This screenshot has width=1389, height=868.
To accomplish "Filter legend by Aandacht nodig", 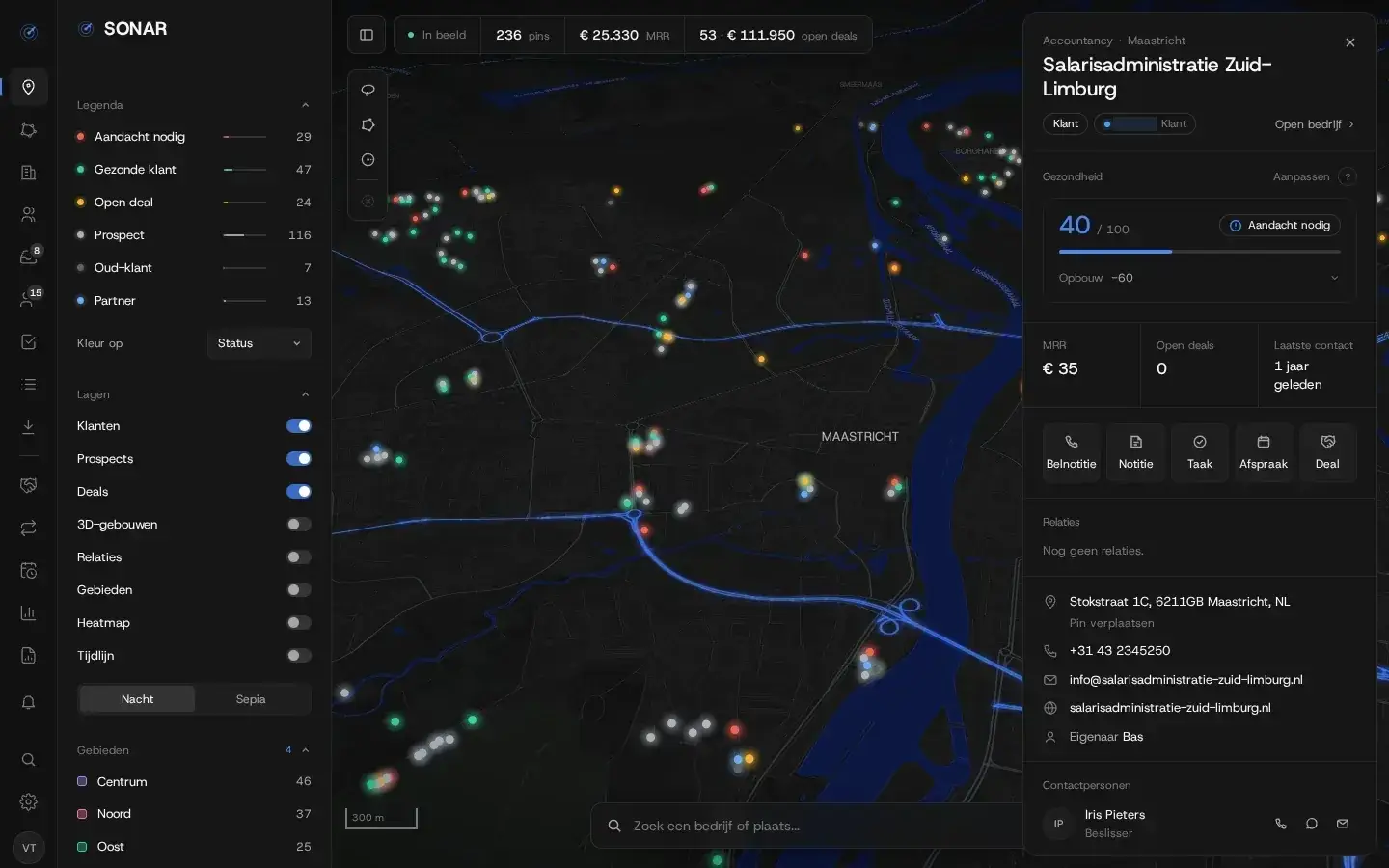I will 194,137.
